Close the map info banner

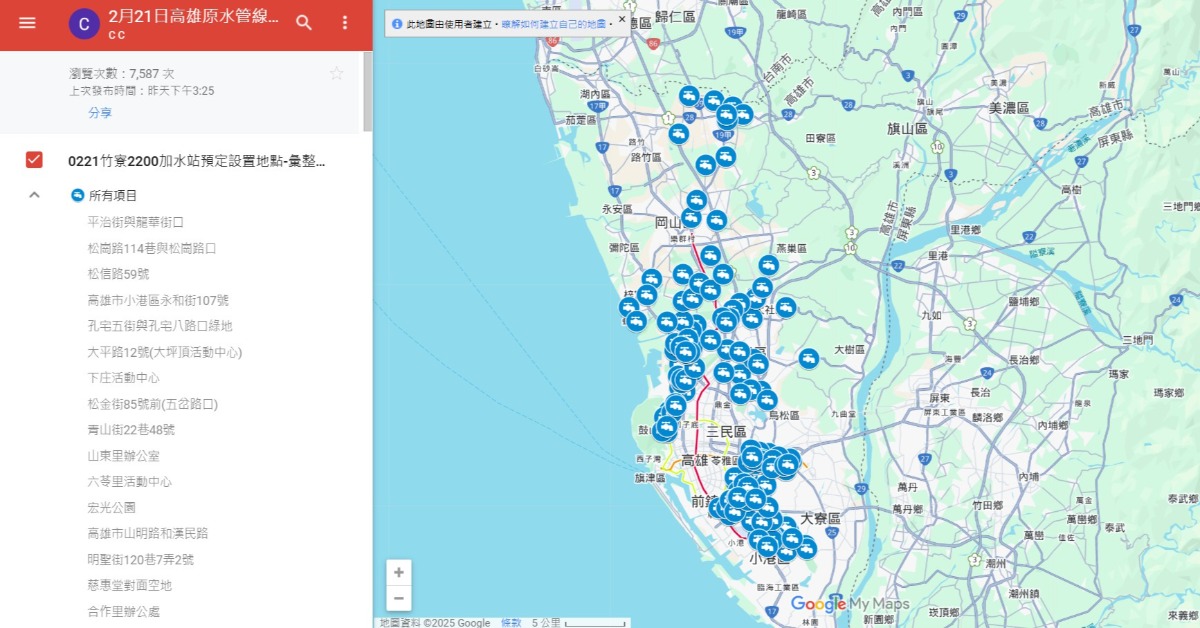(621, 19)
